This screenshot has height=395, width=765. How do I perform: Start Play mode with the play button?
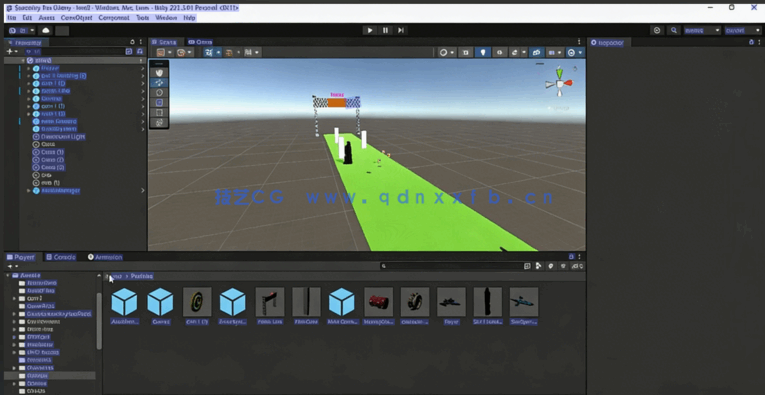[370, 30]
